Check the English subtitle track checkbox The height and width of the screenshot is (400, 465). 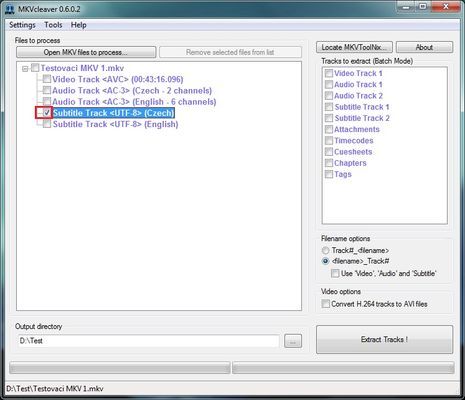click(47, 124)
